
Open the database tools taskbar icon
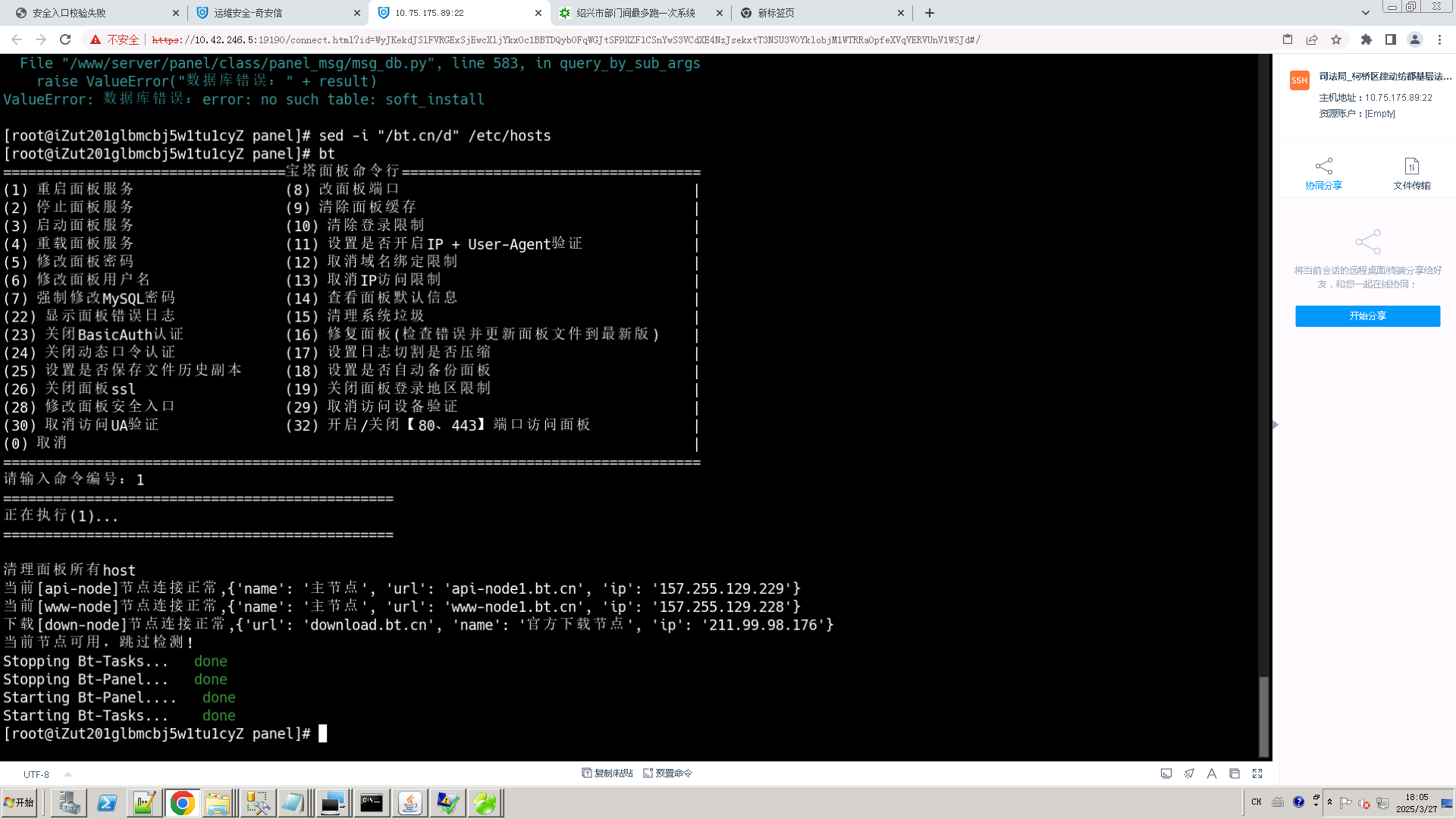[x=258, y=802]
